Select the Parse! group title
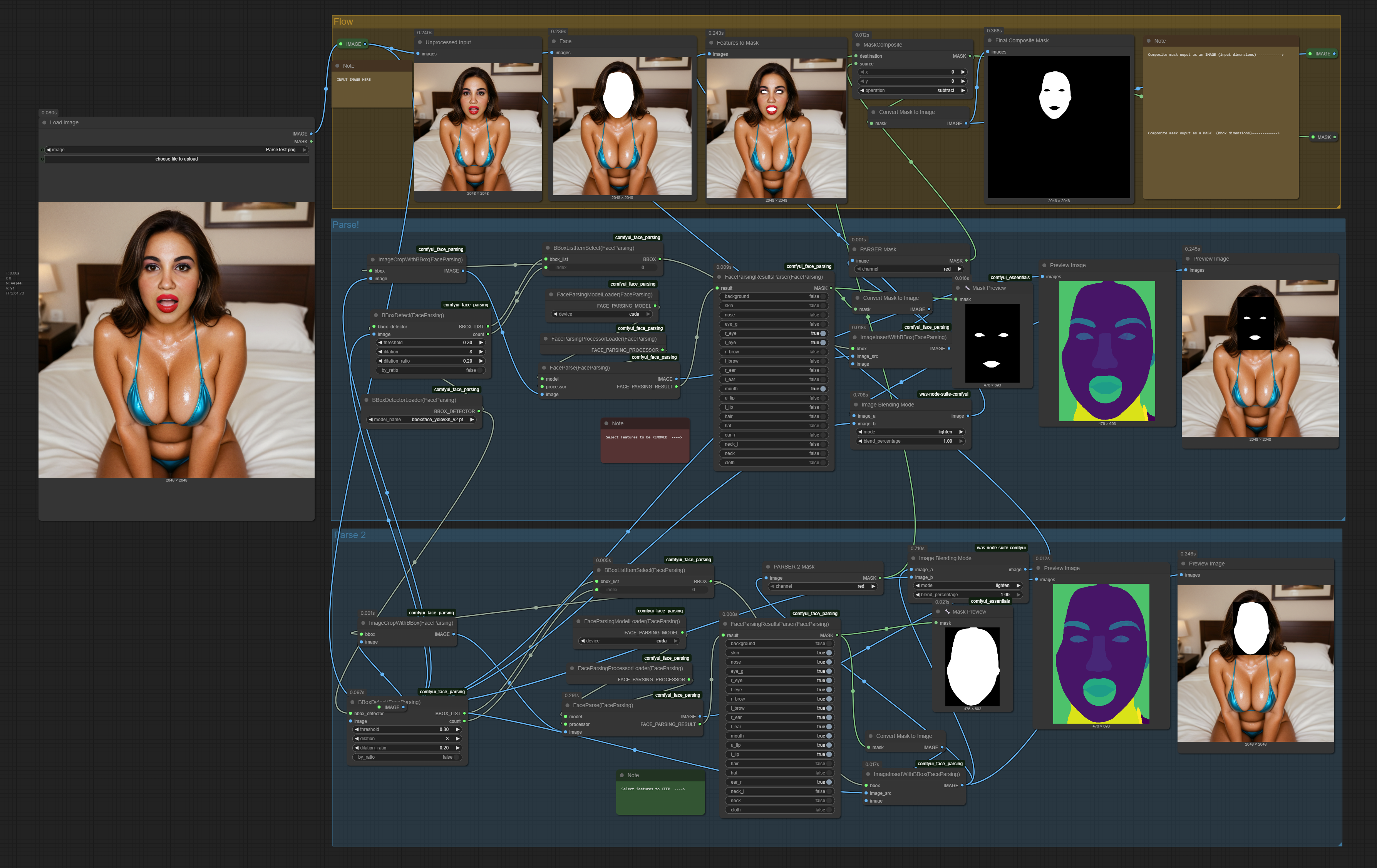This screenshot has width=1377, height=868. pos(345,225)
